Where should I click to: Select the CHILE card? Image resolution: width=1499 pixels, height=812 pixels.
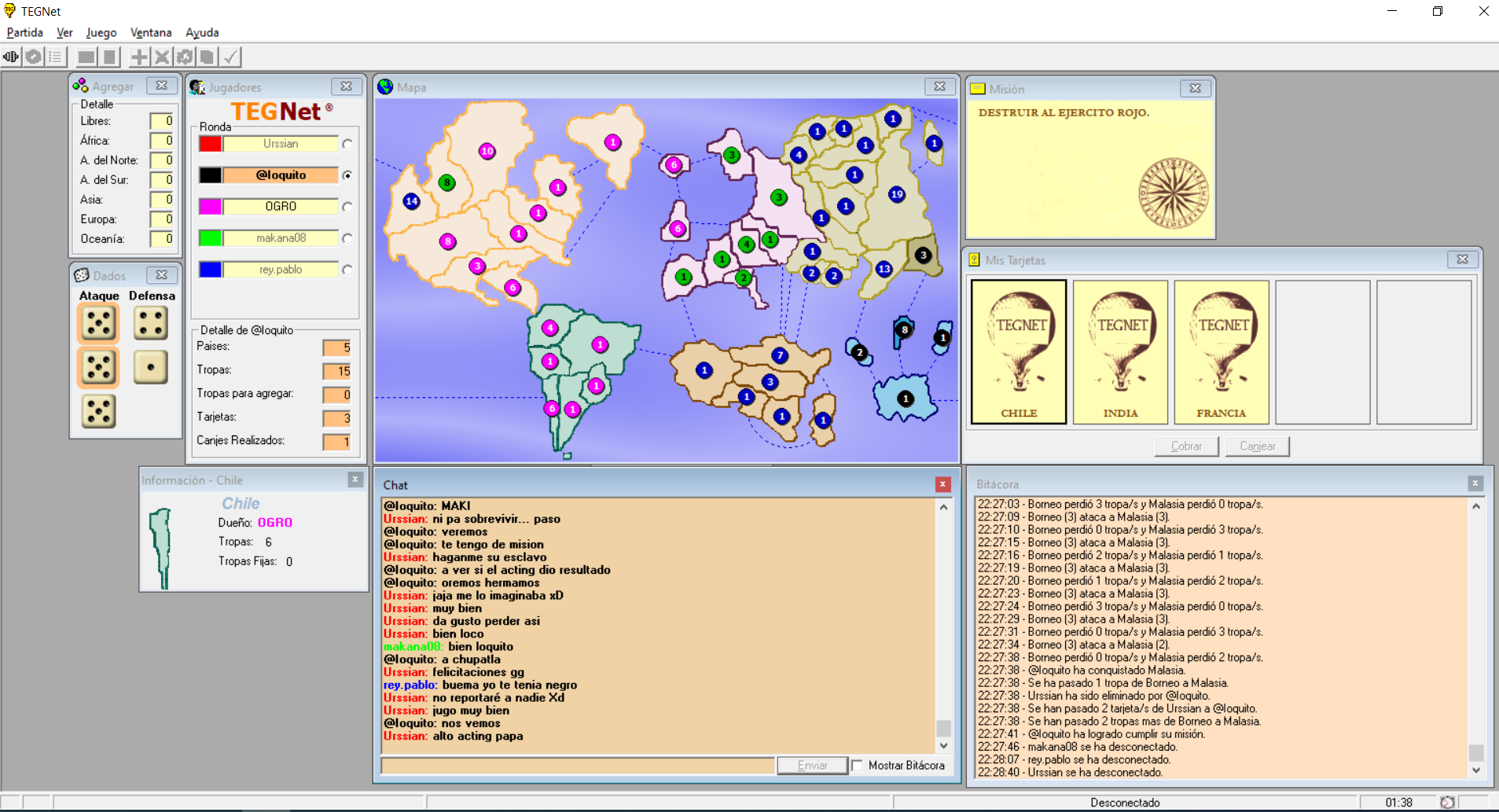click(x=1019, y=352)
